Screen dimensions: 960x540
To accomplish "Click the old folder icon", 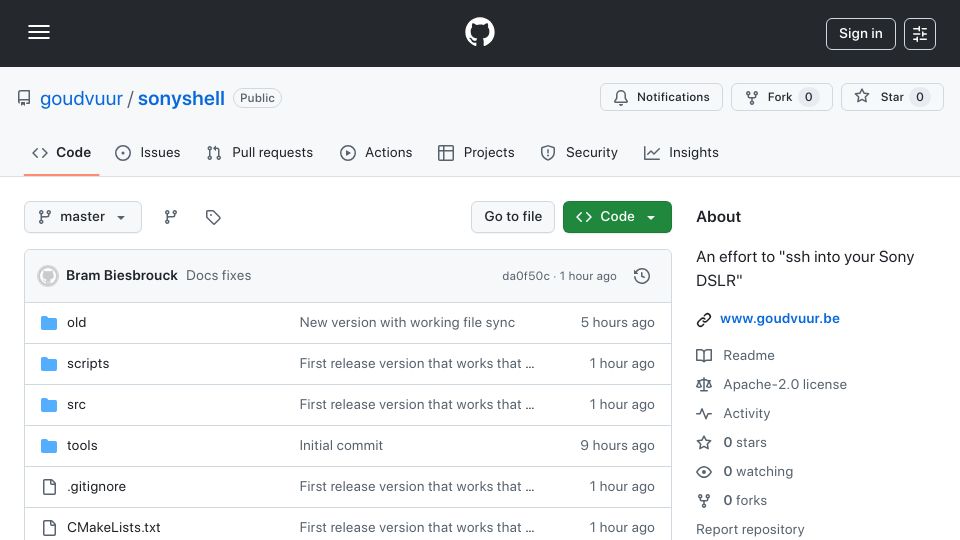I will [49, 323].
